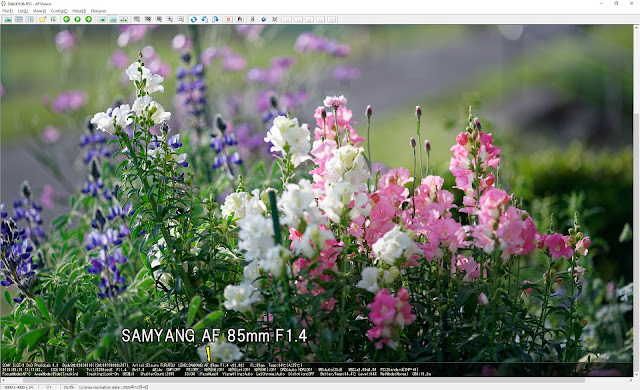Open the Designer menu
The image size is (640, 390).
pos(98,11)
